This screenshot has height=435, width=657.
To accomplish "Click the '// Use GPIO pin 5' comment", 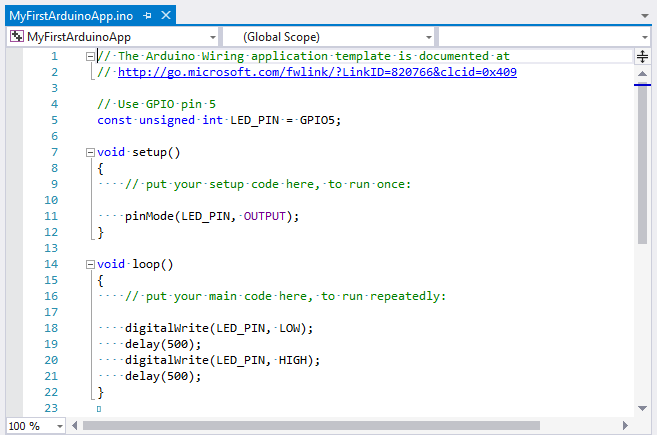I will coord(156,104).
